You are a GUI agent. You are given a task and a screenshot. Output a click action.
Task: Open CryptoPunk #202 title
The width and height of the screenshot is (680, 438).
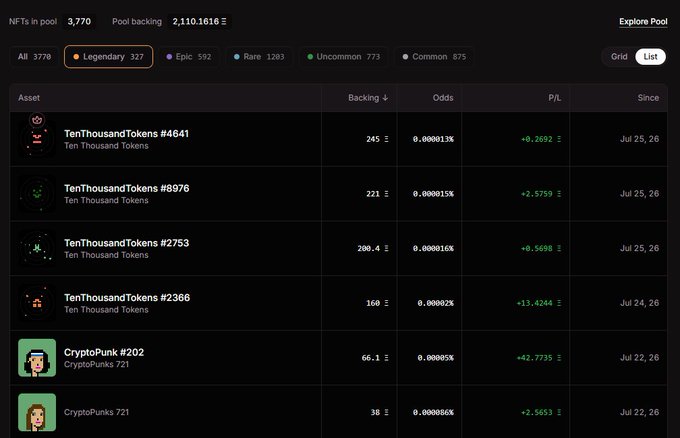pos(104,352)
